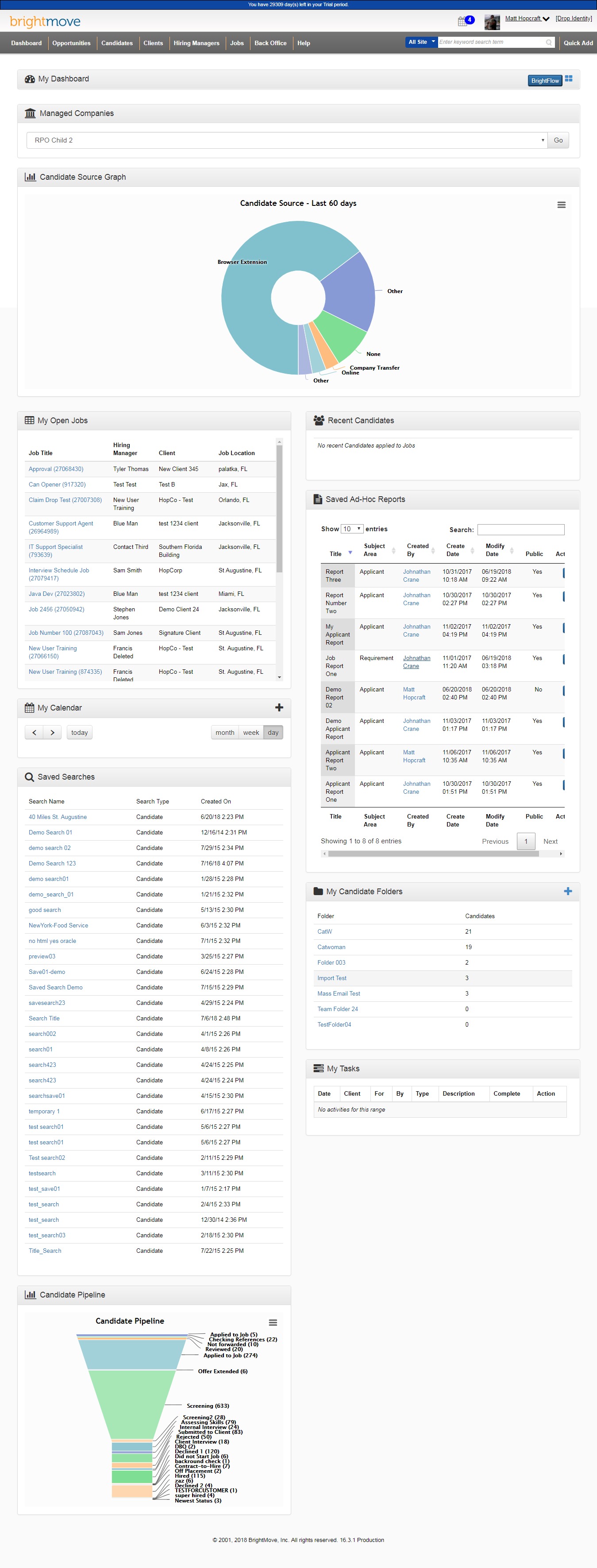Open the Managed Companies RPO Child 2 dropdown
597x1568 pixels.
click(287, 140)
